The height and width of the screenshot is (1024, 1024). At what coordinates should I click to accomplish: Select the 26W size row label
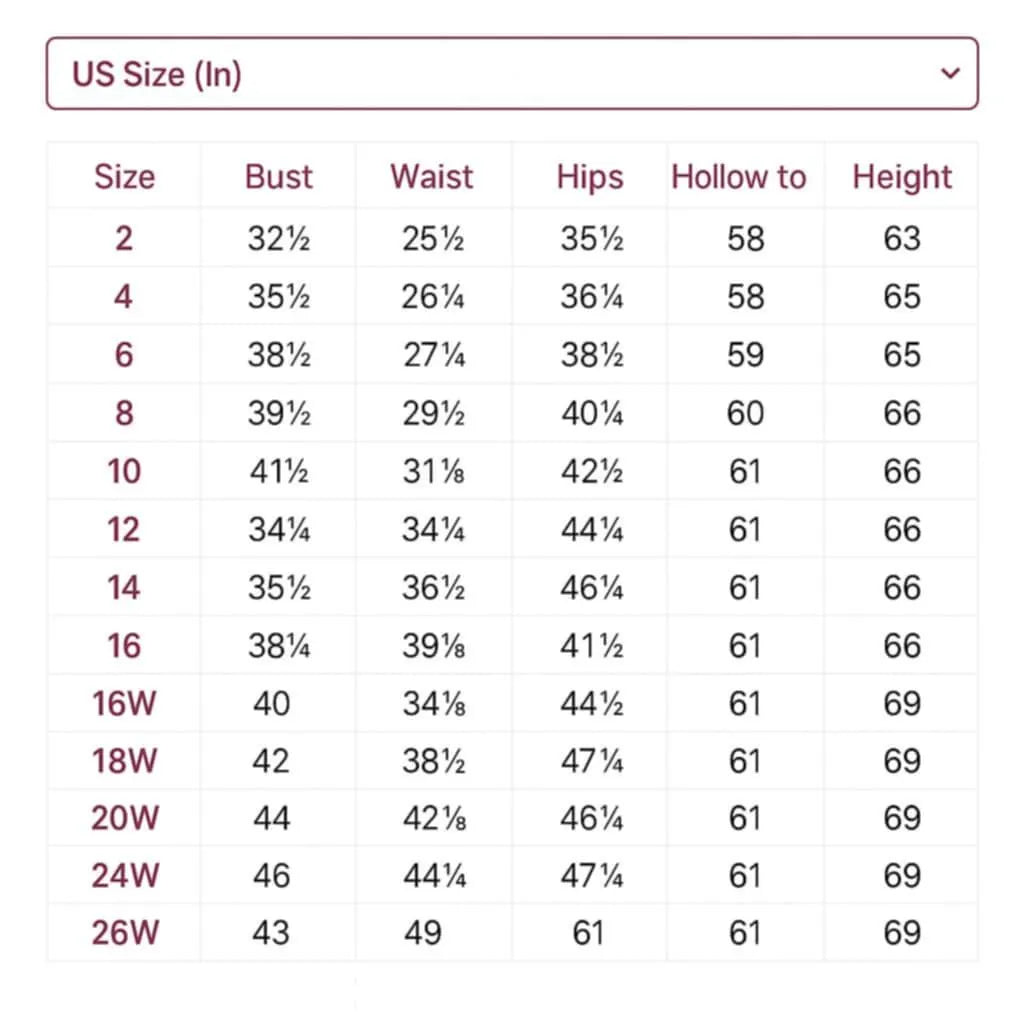[x=125, y=933]
